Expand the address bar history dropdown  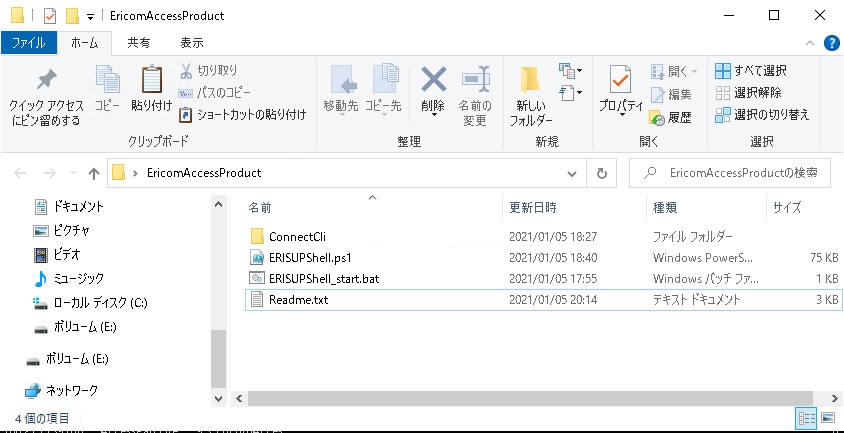click(574, 173)
